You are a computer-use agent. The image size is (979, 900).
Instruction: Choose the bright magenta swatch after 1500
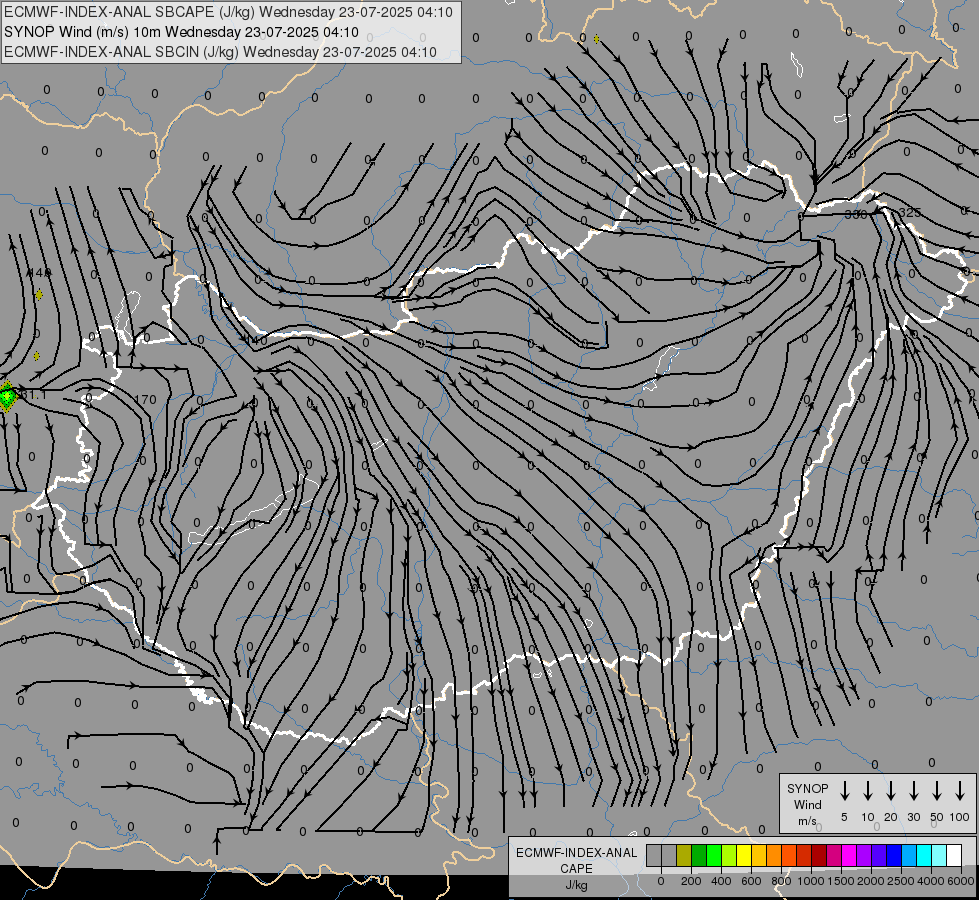click(x=849, y=855)
